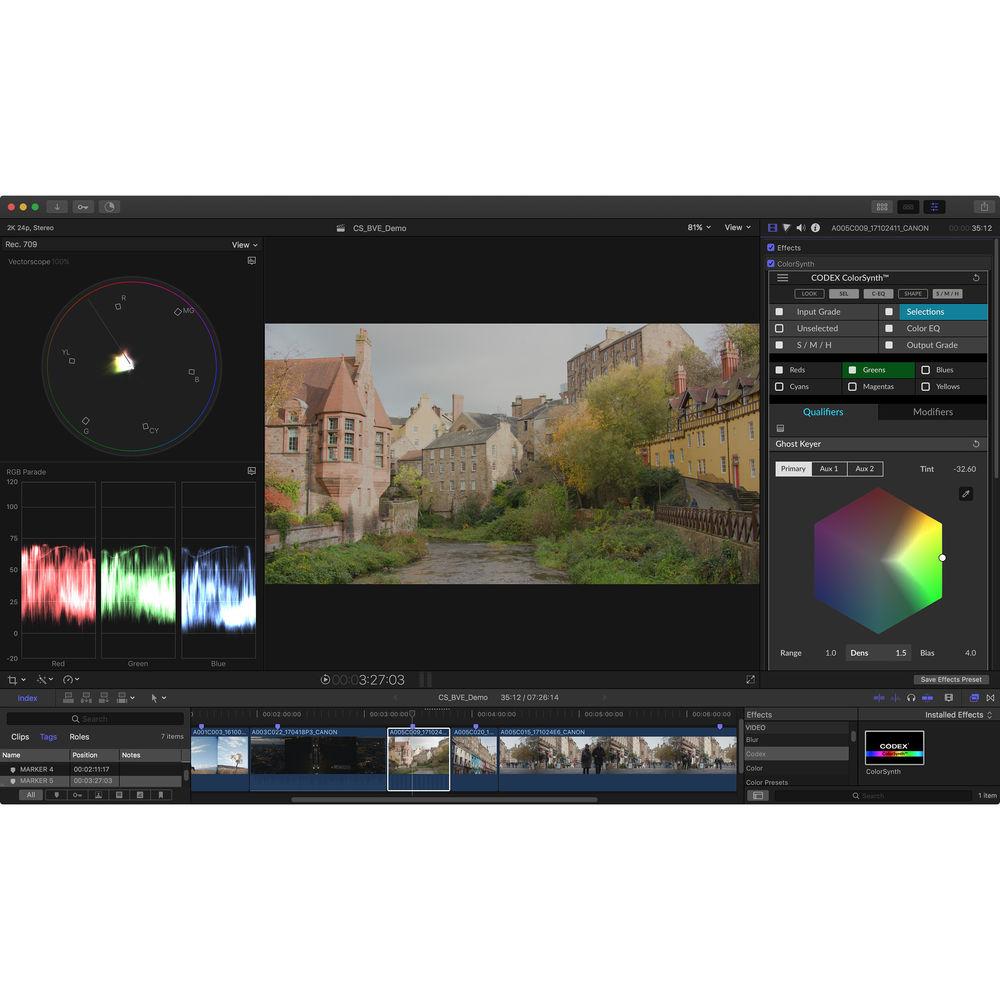Click the Save Effects Preset button
The image size is (1000, 1000).
click(951, 679)
